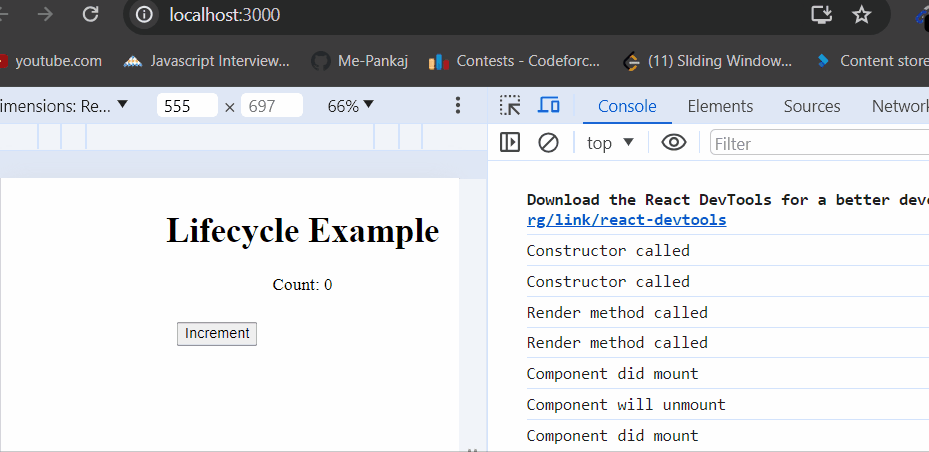Open the Content store bookmark
The height and width of the screenshot is (452, 929).
tap(872, 61)
